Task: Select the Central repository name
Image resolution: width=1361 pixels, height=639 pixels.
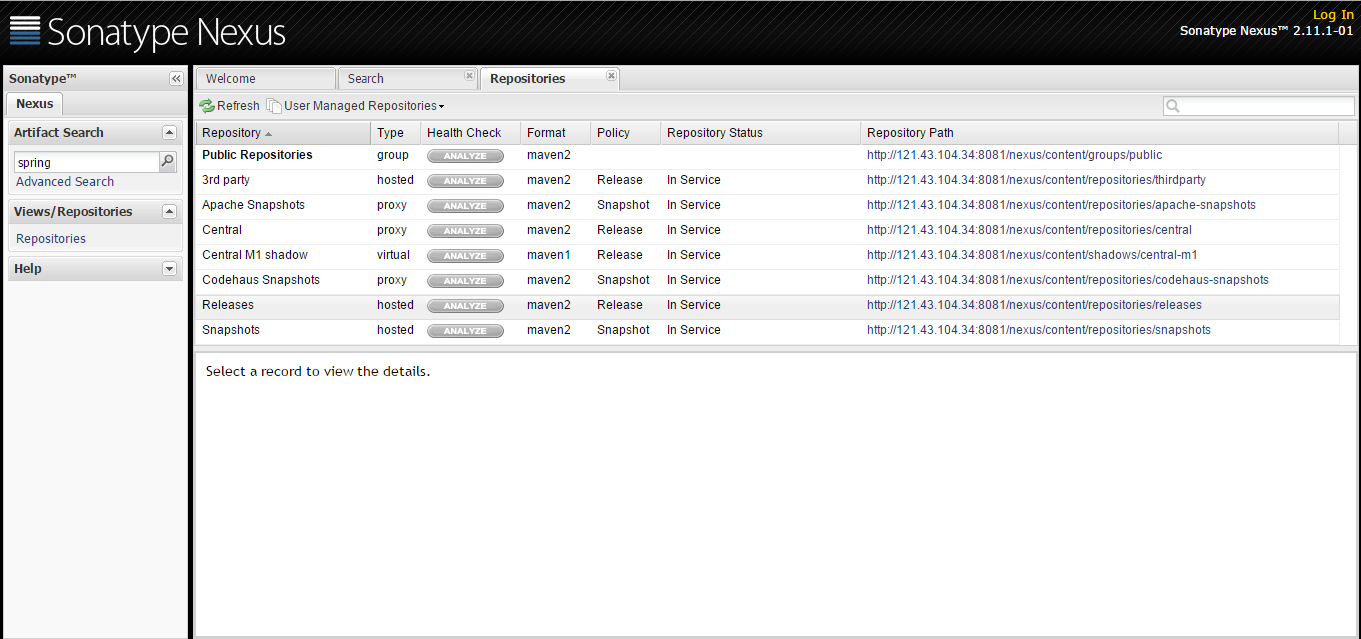Action: point(222,230)
